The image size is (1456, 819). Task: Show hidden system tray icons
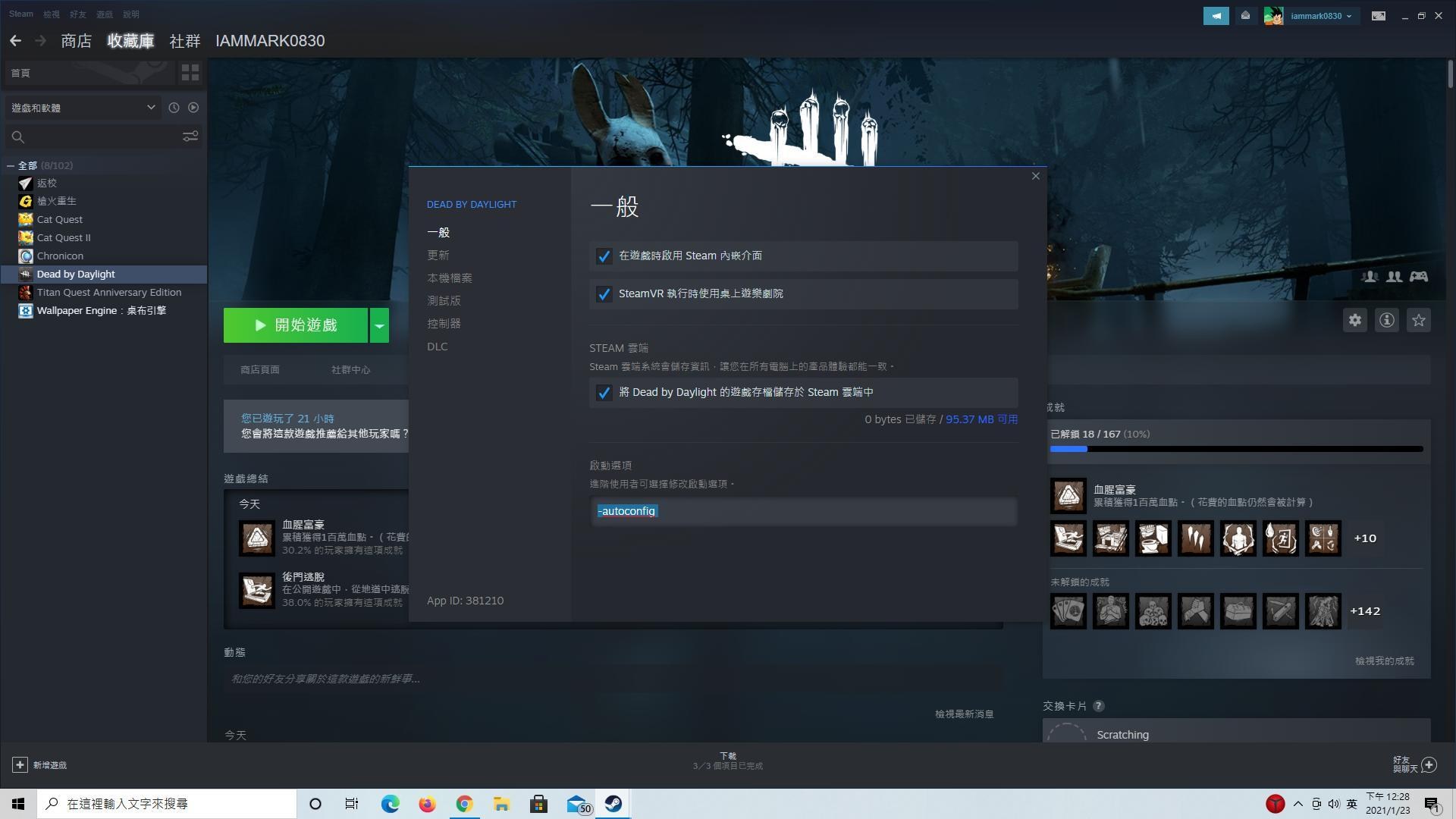point(1298,804)
